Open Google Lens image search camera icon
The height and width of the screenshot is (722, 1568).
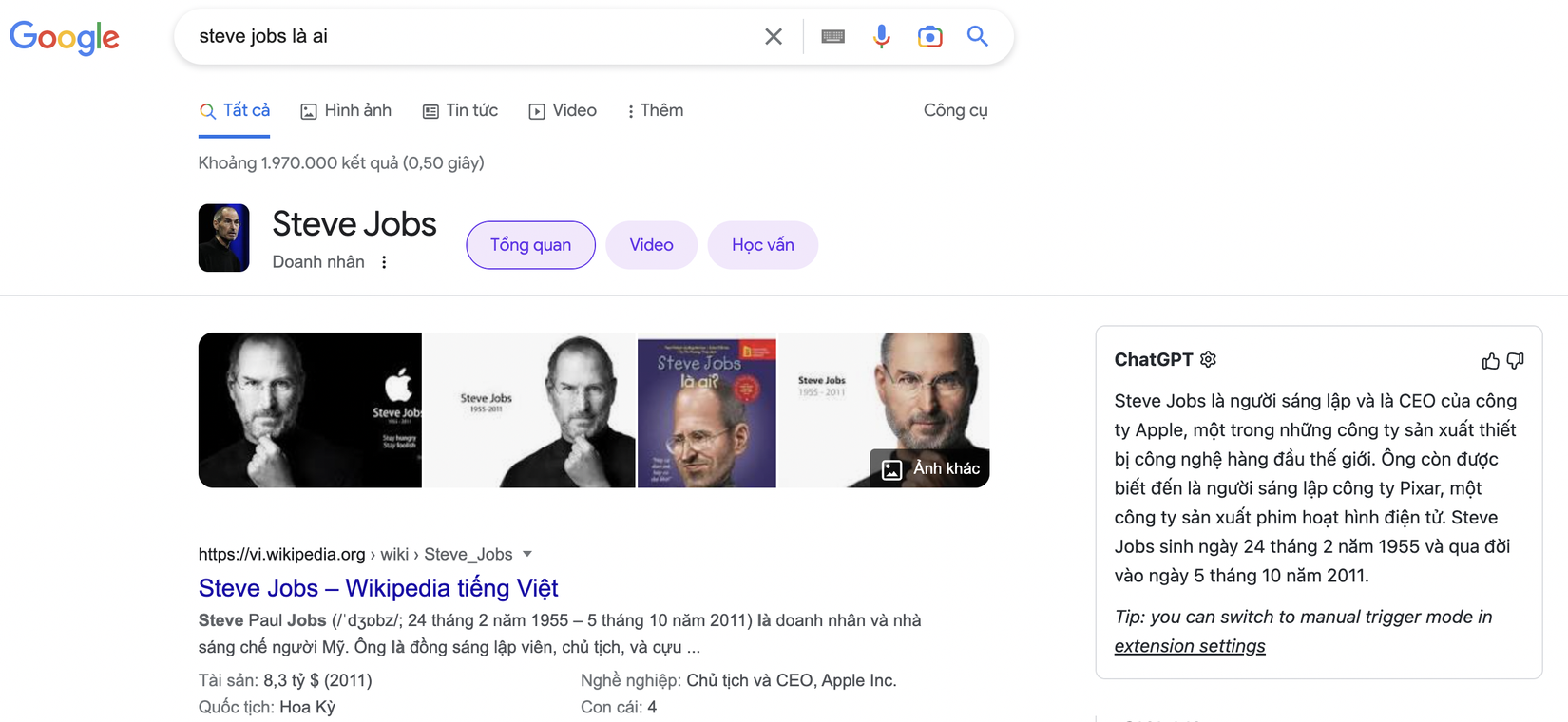929,37
